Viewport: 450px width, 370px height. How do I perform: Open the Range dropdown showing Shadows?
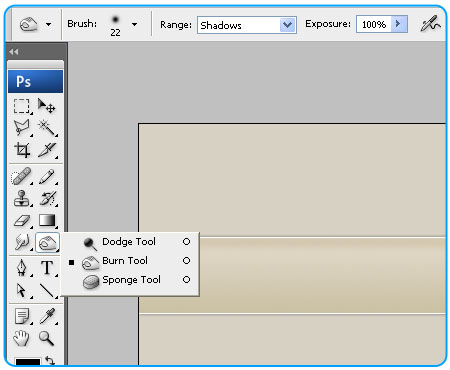247,25
